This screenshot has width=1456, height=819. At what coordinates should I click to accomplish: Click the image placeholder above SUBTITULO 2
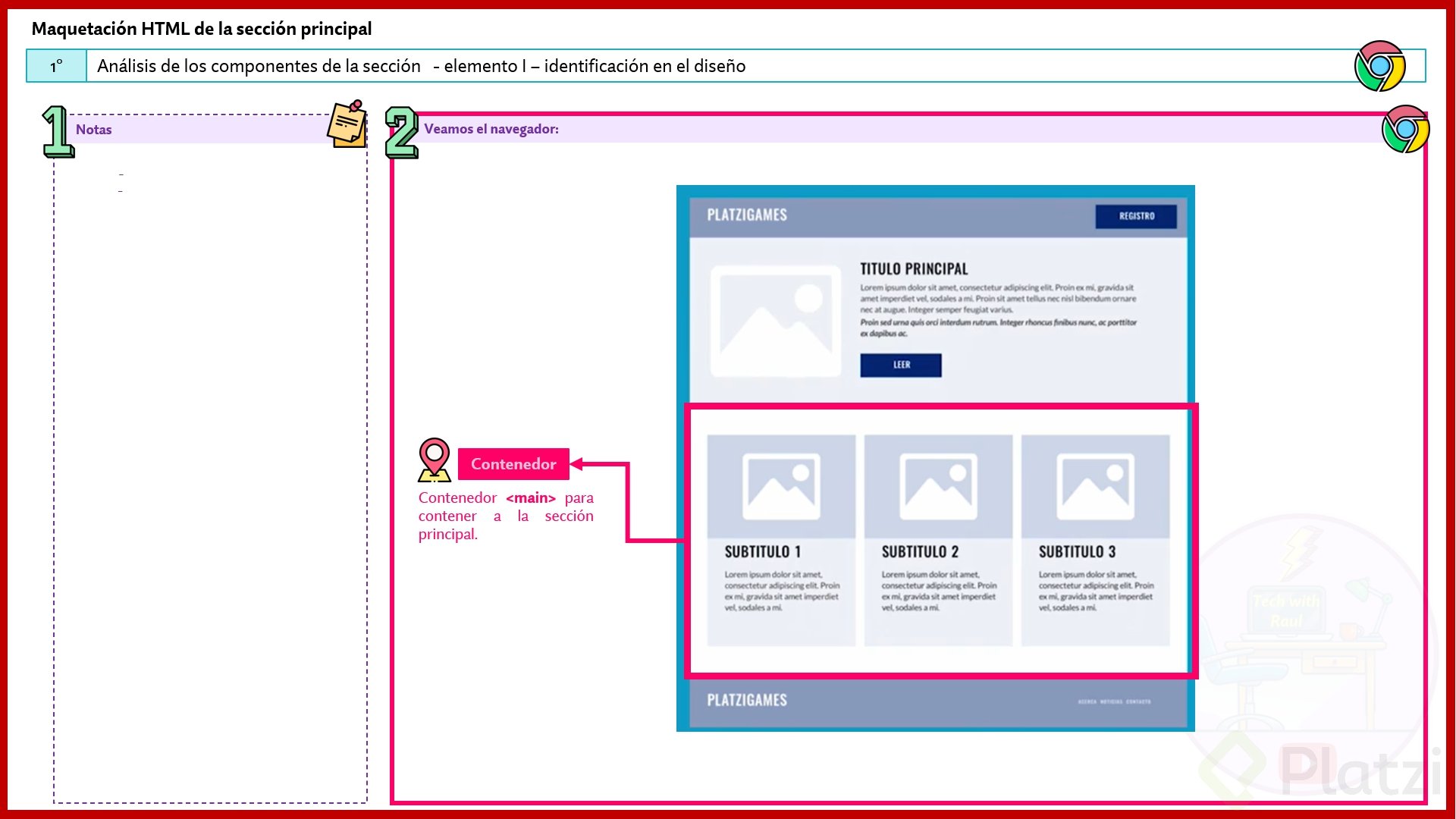[938, 486]
